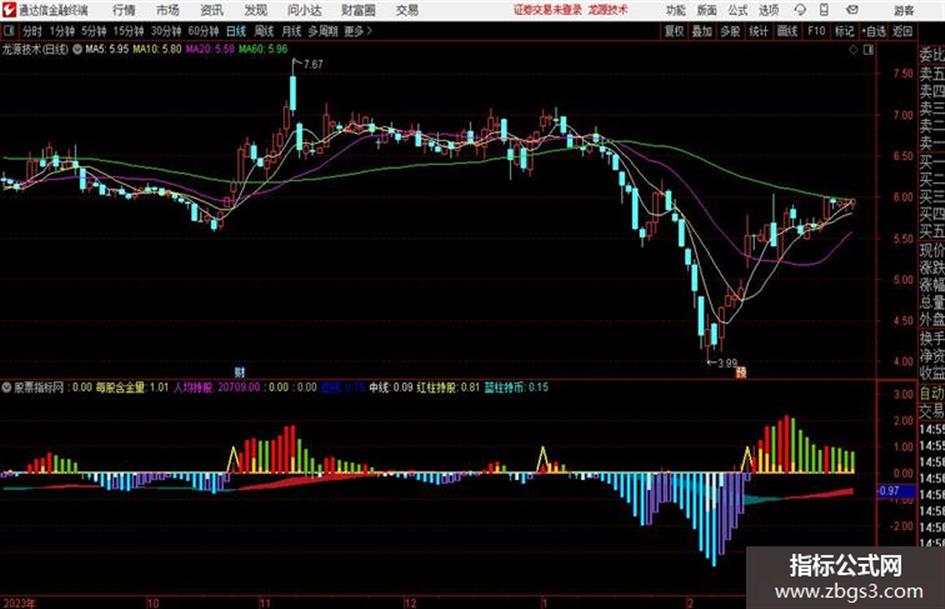Click the 人均持股 indicator label
Viewport: 945px width, 609px height.
tap(216, 388)
